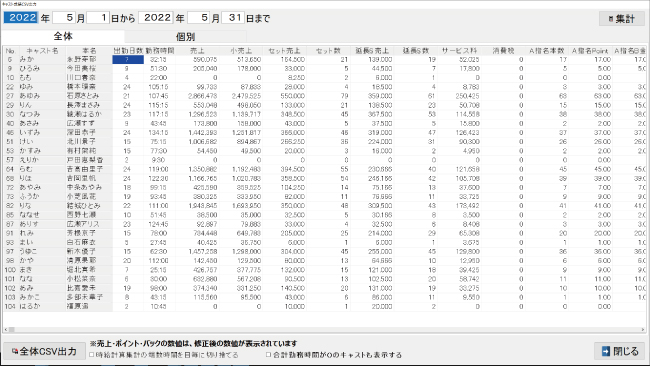The image size is (650, 366).
Task: Enable the 時給計算集計 rounding checkbox
Action: (92, 355)
